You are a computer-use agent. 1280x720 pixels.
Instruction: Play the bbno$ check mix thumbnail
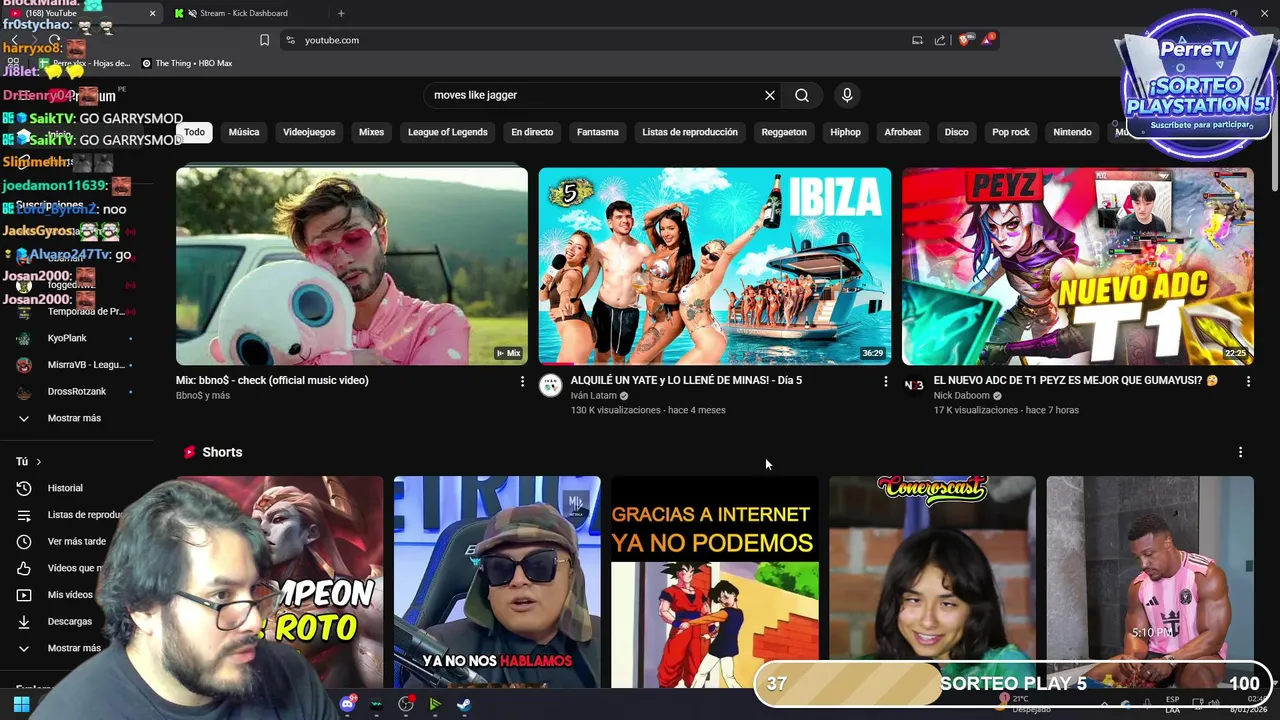point(352,266)
